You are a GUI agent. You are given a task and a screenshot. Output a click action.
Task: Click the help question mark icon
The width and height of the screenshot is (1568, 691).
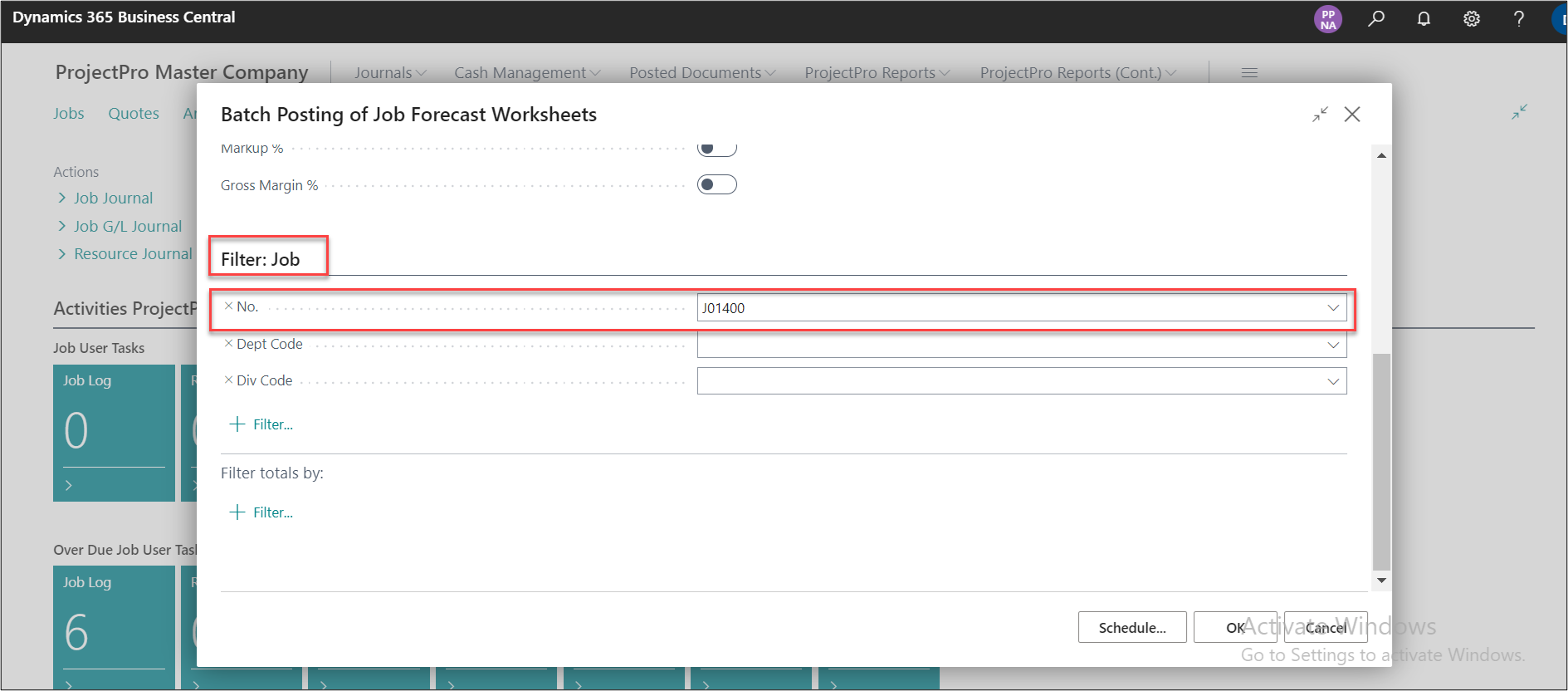1518,18
